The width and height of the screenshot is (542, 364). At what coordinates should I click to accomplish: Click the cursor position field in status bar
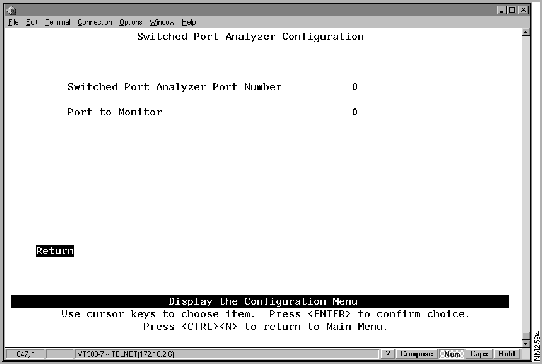pos(26,354)
